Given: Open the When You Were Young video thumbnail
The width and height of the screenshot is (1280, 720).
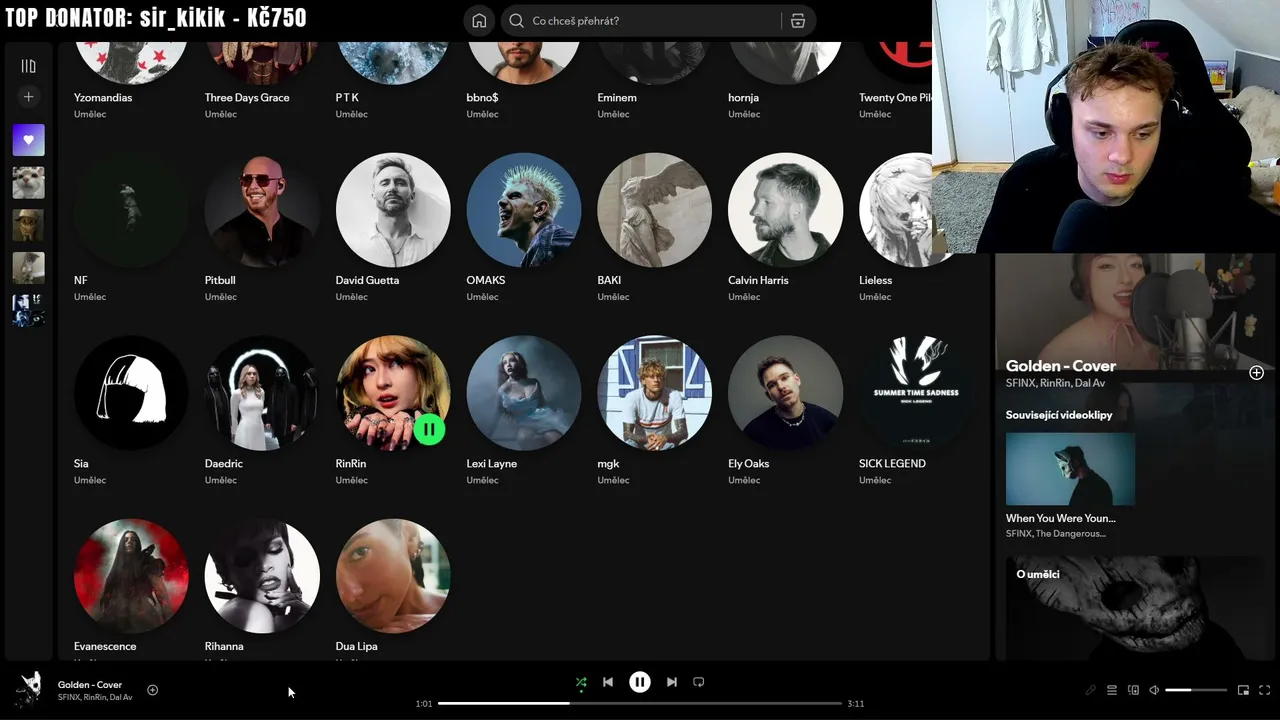Looking at the screenshot, I should point(1070,469).
